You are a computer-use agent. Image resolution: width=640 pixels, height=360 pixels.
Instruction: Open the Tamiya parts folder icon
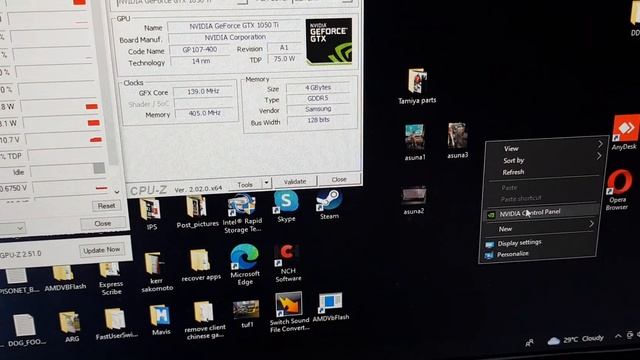[x=417, y=81]
